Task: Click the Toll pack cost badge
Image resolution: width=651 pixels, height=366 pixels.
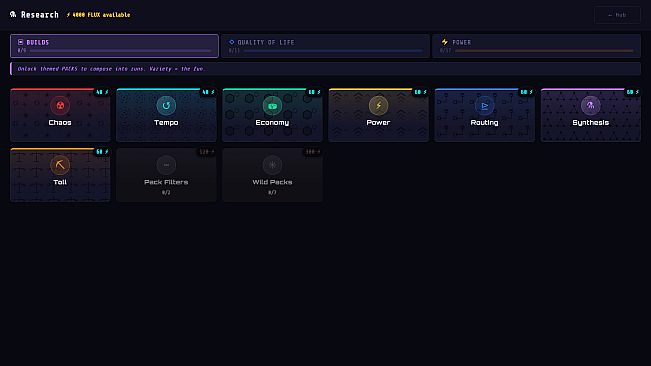Action: (x=102, y=152)
